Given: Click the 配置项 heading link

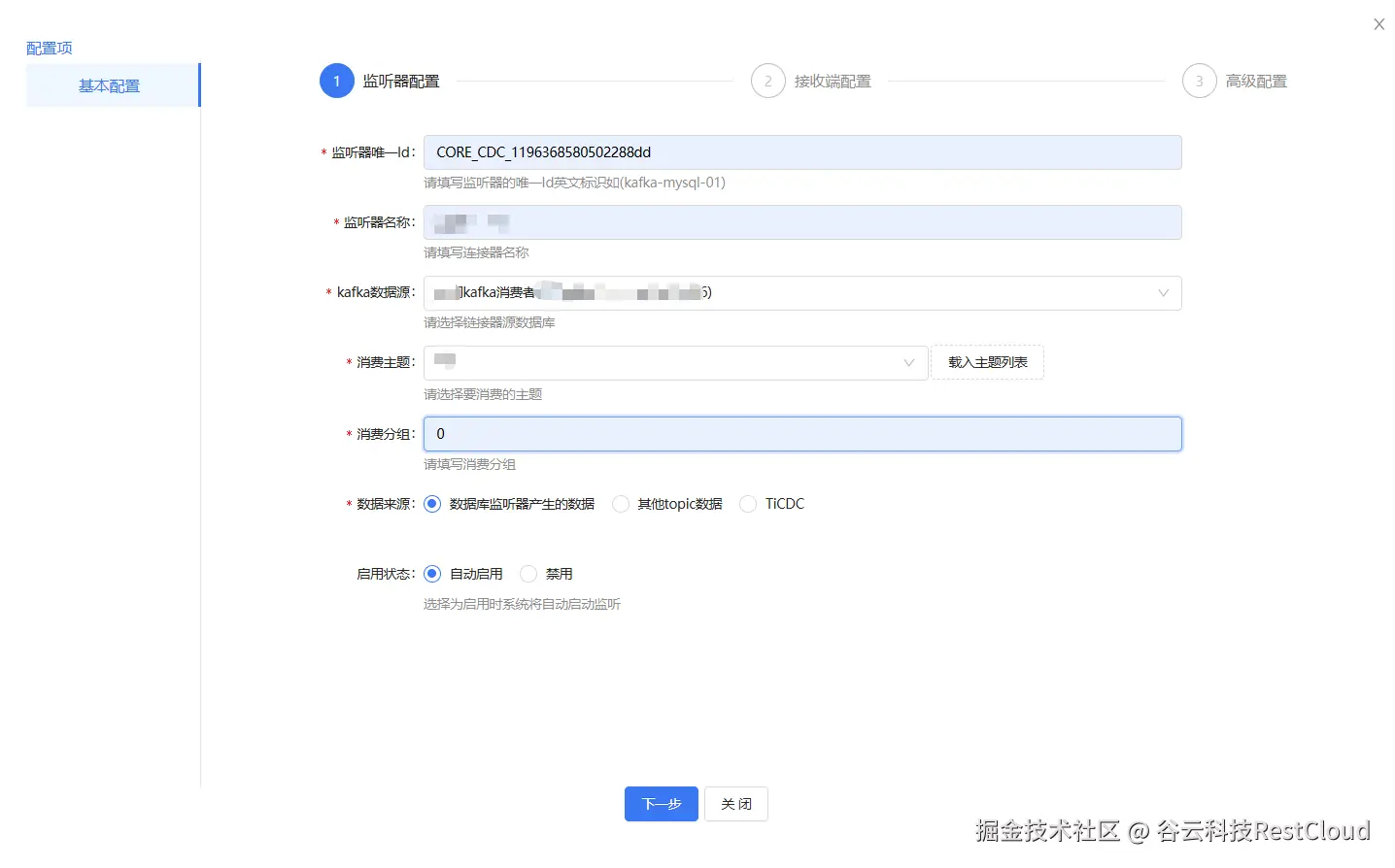Looking at the screenshot, I should 49,47.
